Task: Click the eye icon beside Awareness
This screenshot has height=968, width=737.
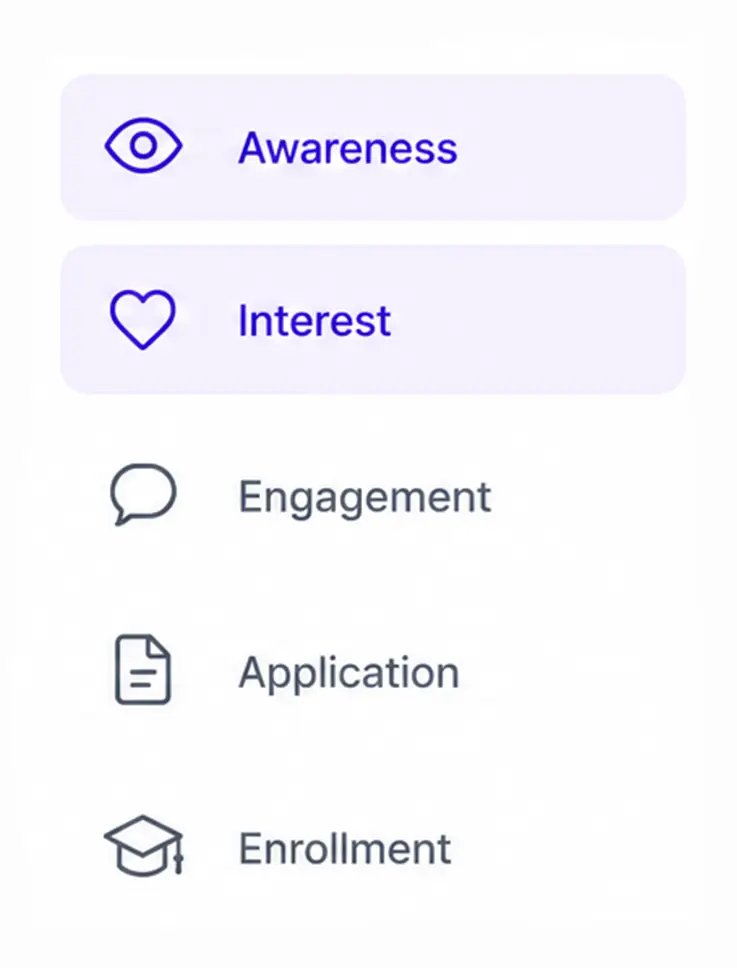Action: [143, 145]
